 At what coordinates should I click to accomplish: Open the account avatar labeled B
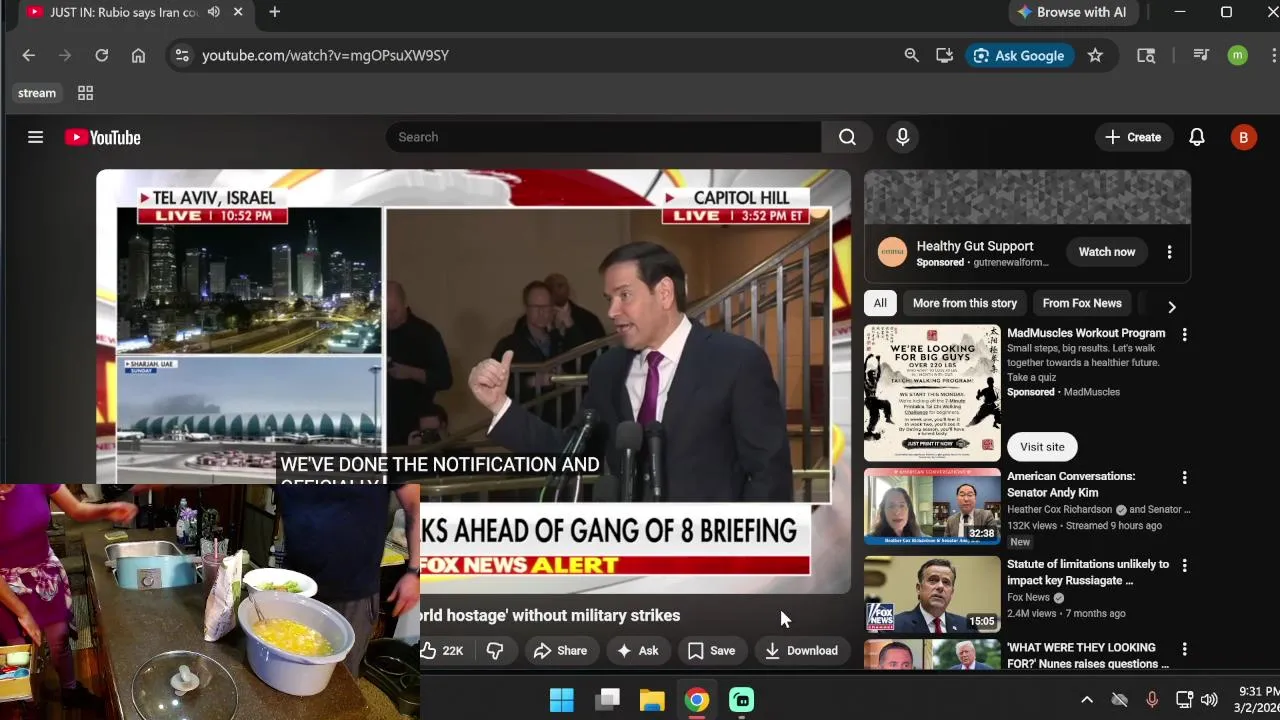click(x=1243, y=137)
